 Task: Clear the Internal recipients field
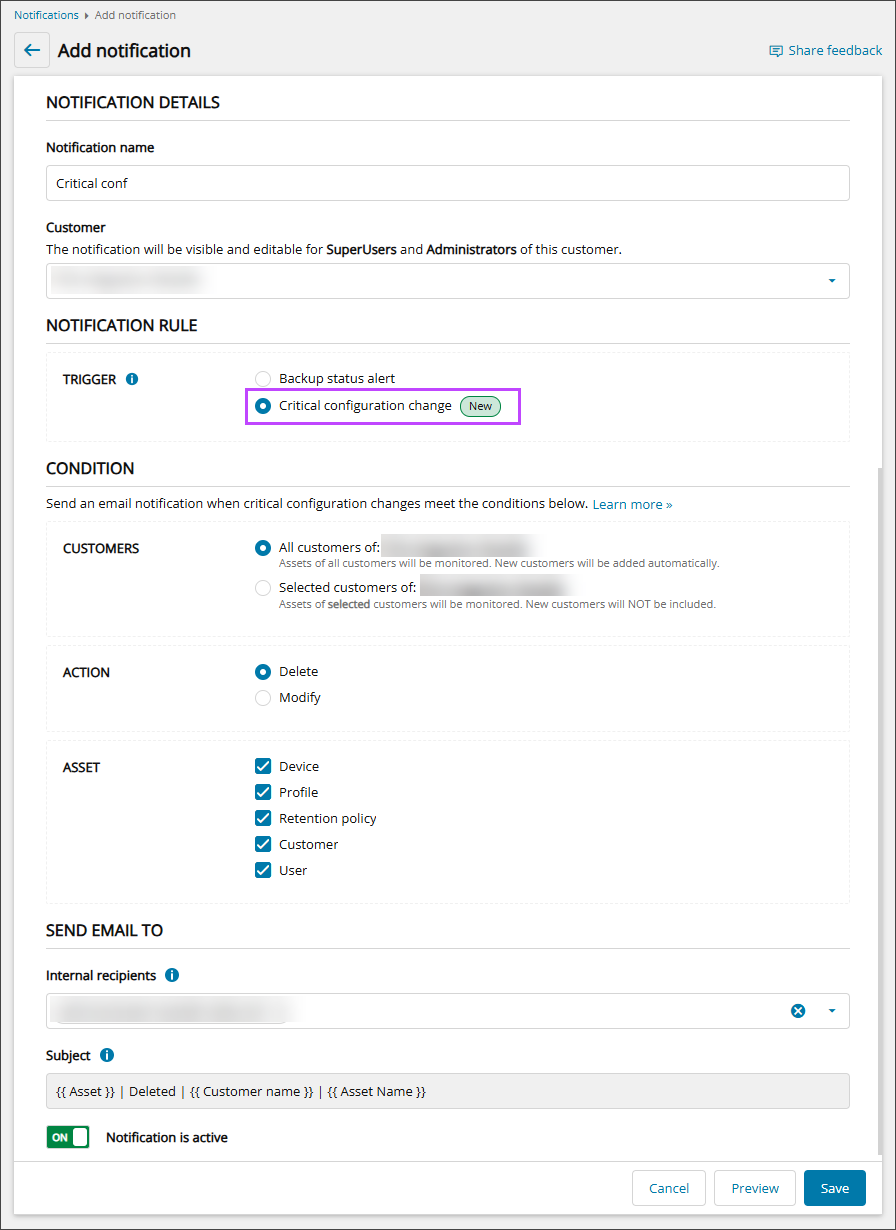(x=798, y=1011)
